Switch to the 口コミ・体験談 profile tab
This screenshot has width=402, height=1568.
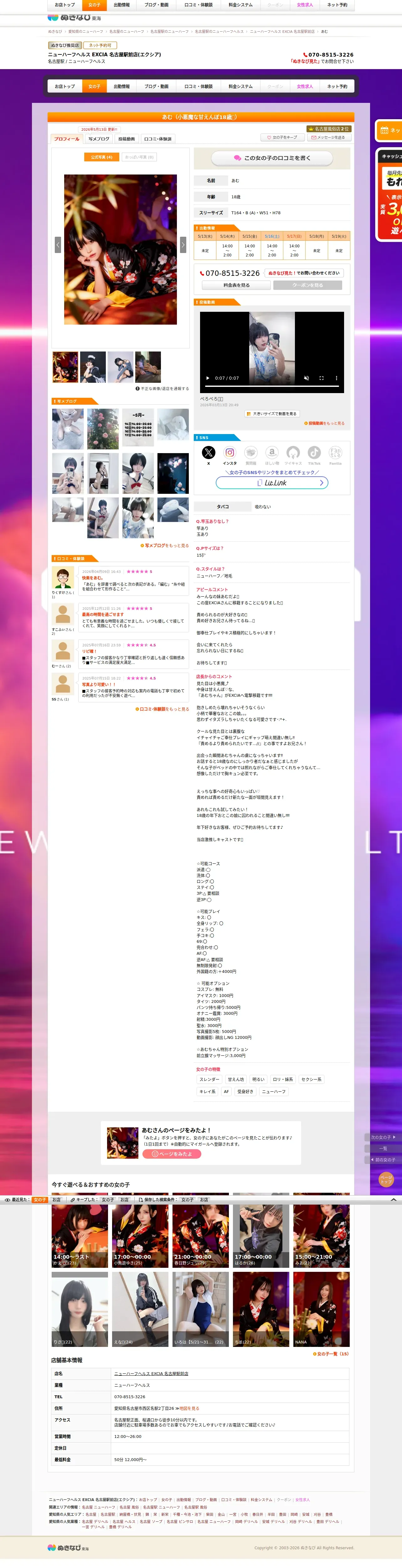point(158,139)
